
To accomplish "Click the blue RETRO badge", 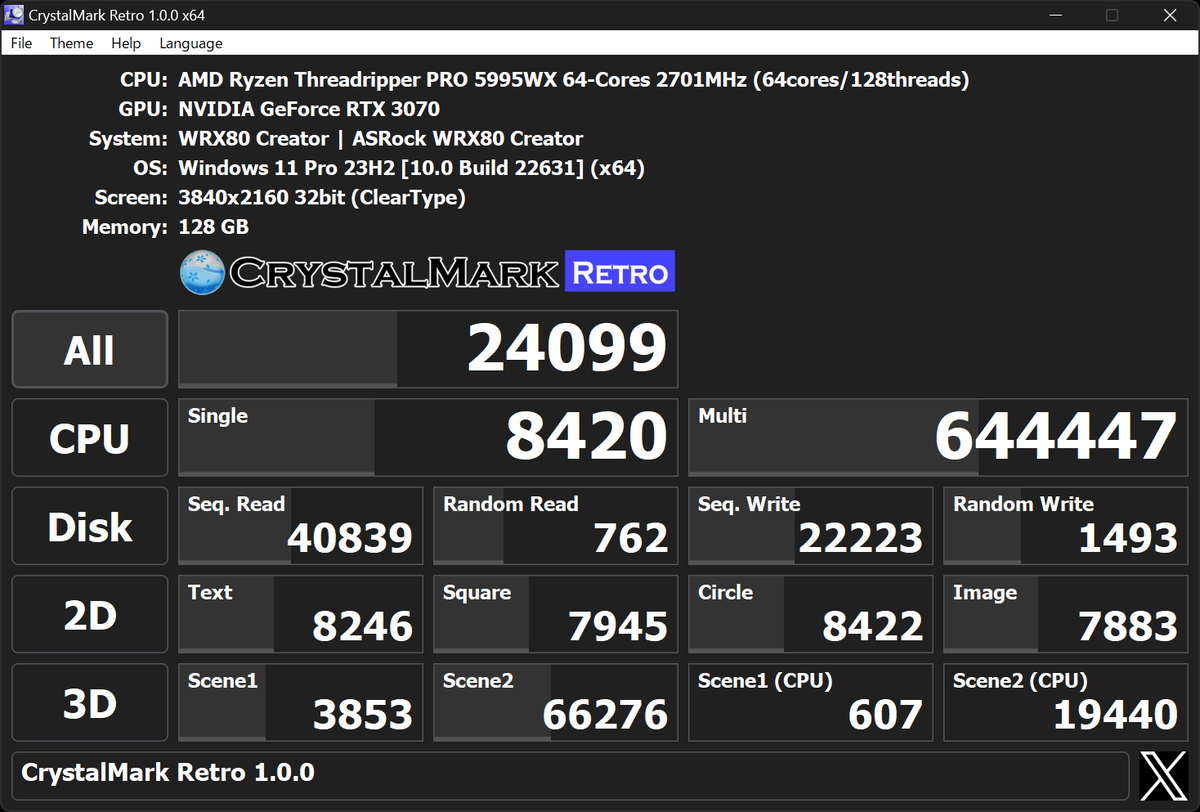I will (619, 270).
